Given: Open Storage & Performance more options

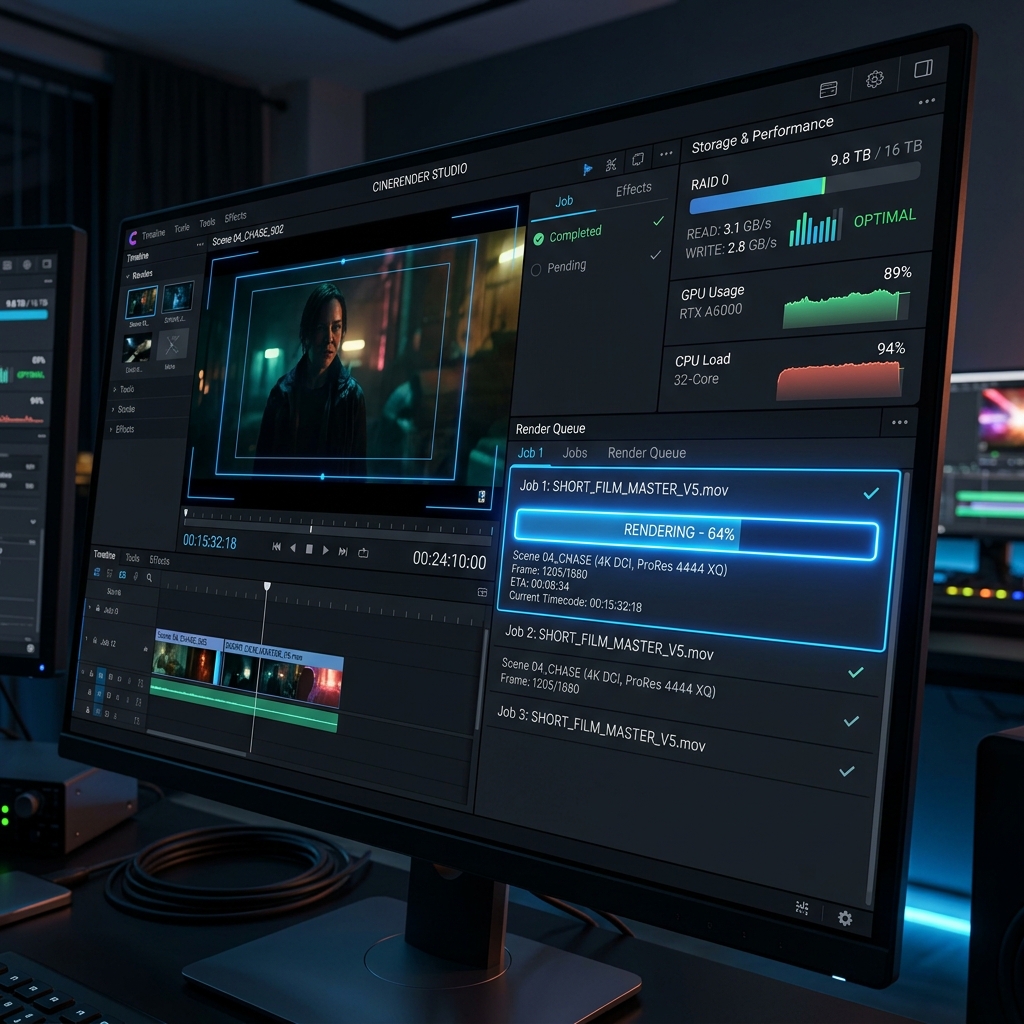Looking at the screenshot, I should (927, 101).
